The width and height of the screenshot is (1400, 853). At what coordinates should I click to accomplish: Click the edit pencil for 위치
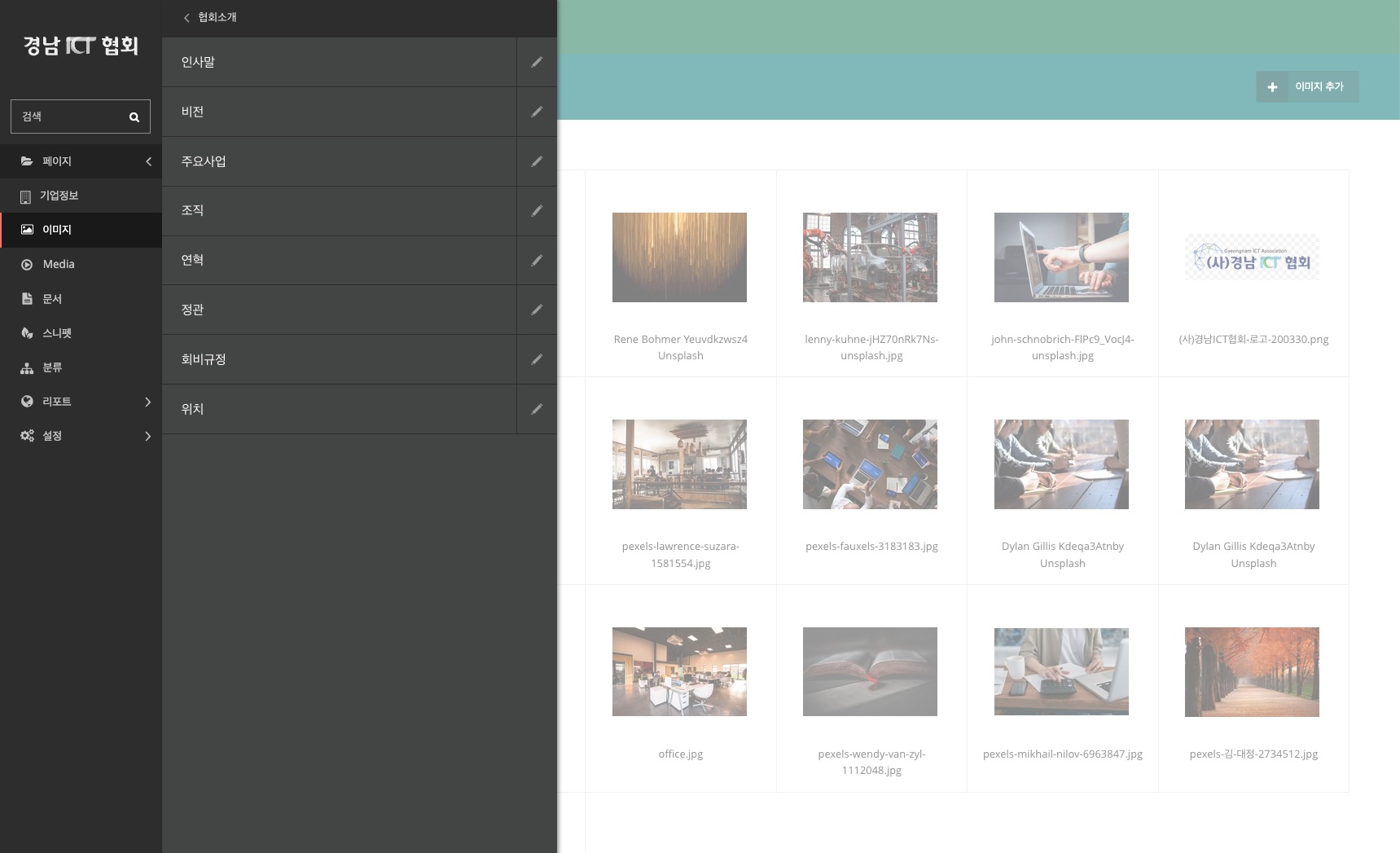pyautogui.click(x=537, y=409)
